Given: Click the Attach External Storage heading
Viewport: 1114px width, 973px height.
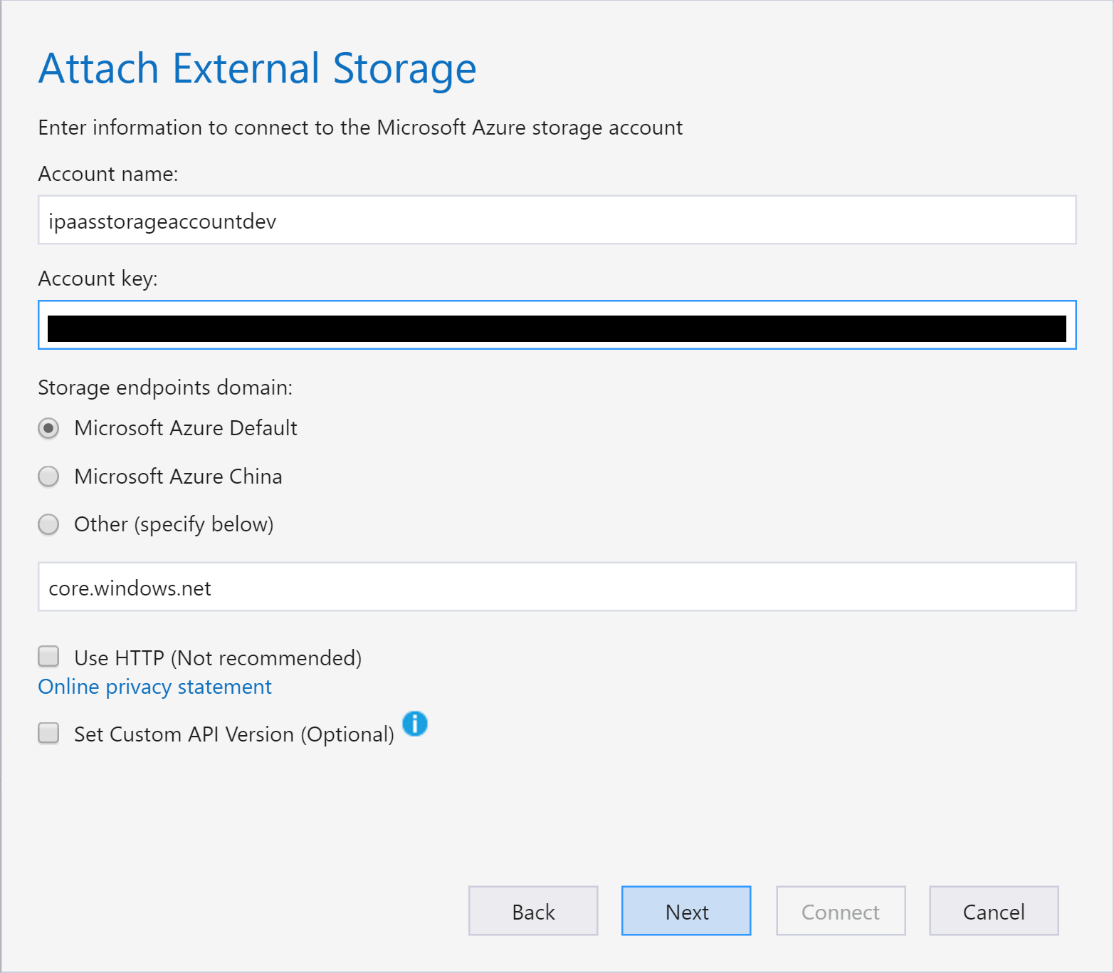Looking at the screenshot, I should click(257, 69).
